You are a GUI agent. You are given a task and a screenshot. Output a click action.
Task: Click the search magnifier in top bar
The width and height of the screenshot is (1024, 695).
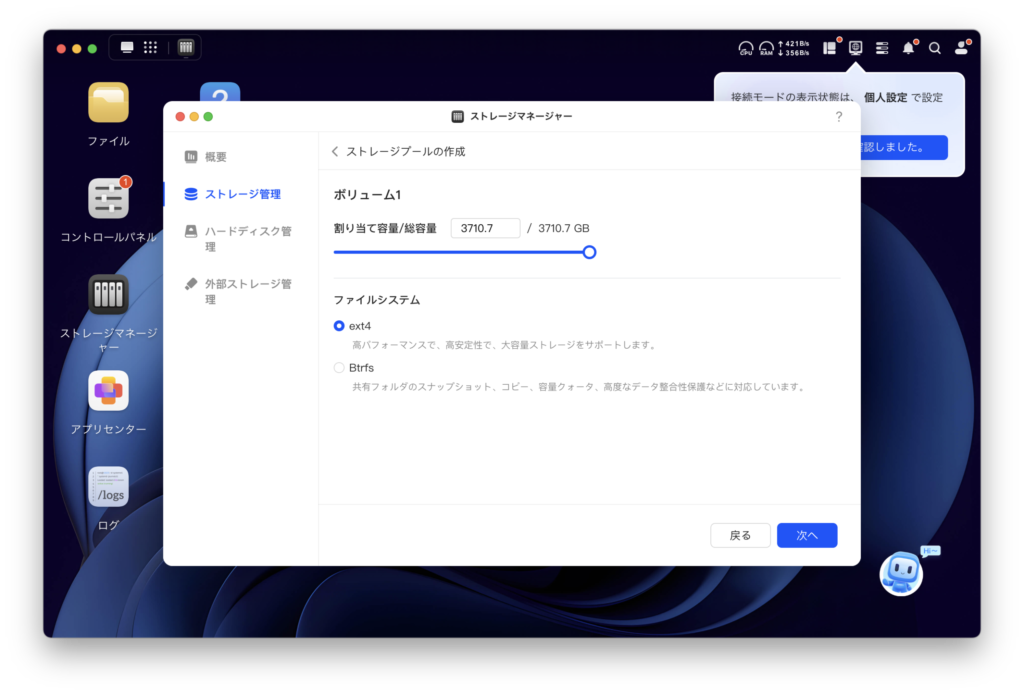[935, 48]
